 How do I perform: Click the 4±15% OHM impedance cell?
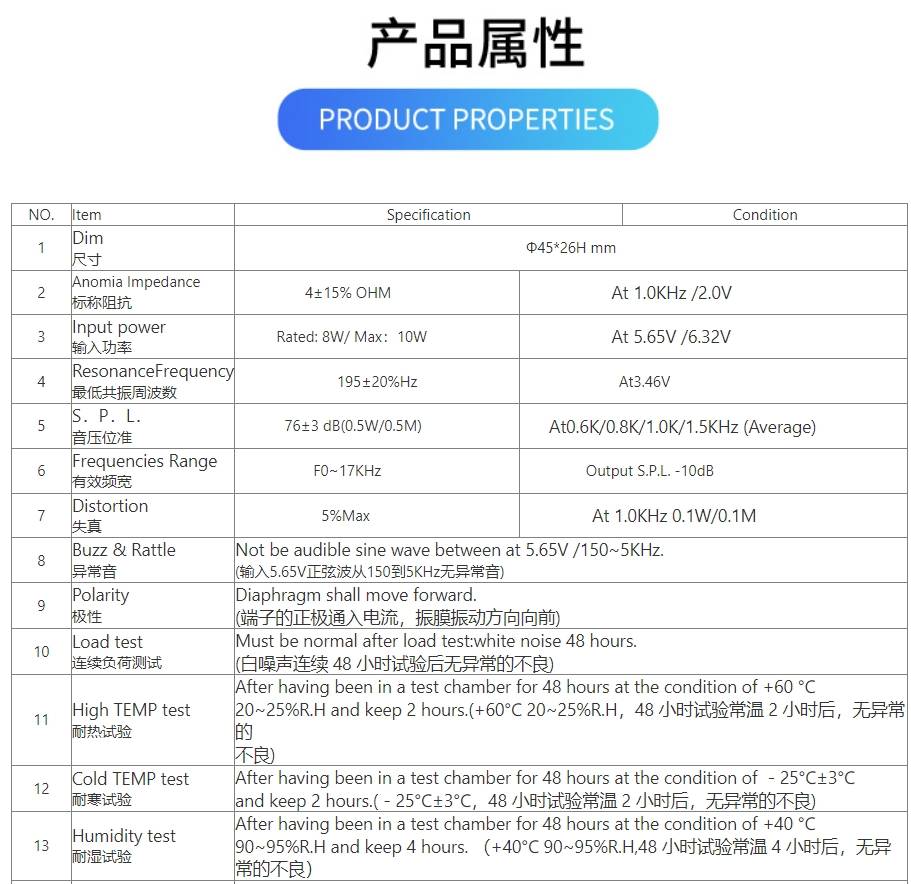[x=348, y=293]
